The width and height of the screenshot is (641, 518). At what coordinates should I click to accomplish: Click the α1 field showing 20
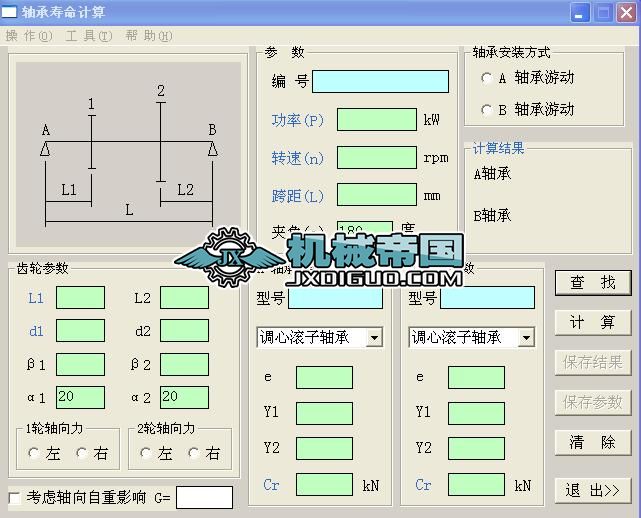(80, 397)
